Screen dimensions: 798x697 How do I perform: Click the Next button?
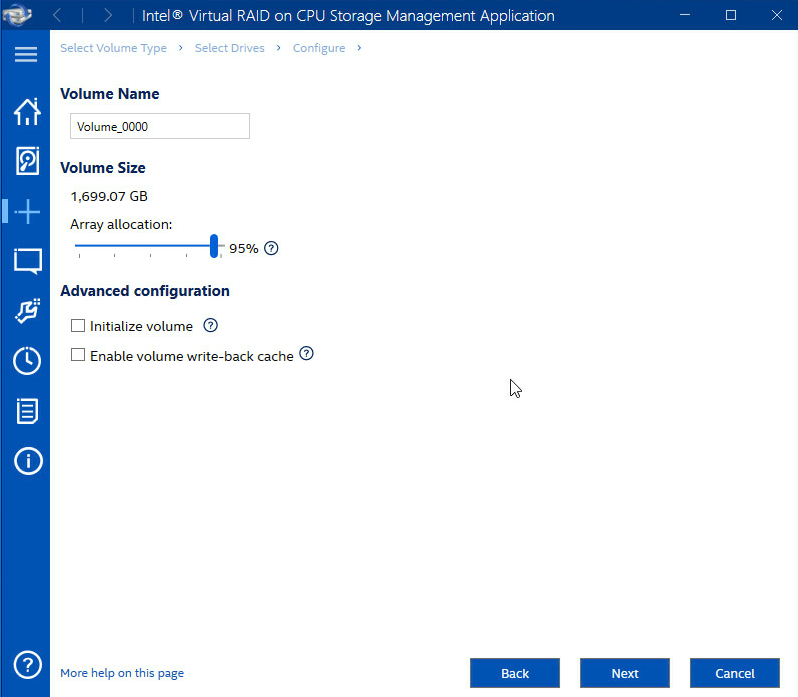(x=624, y=673)
